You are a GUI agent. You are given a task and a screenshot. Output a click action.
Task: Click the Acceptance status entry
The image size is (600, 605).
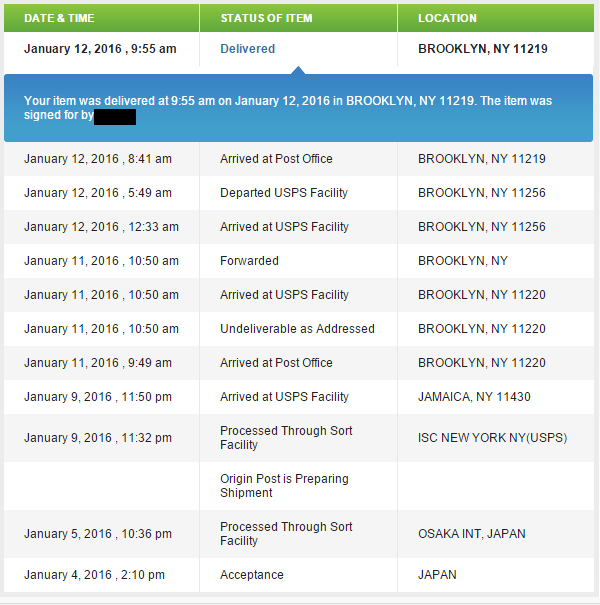(x=251, y=575)
